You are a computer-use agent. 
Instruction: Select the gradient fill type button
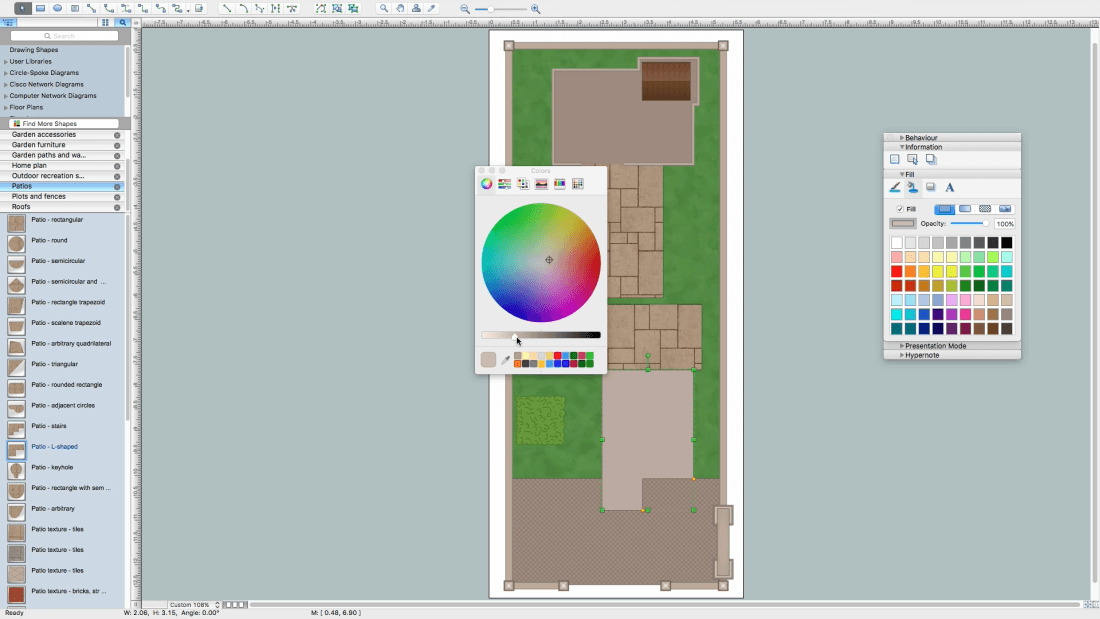pos(965,209)
